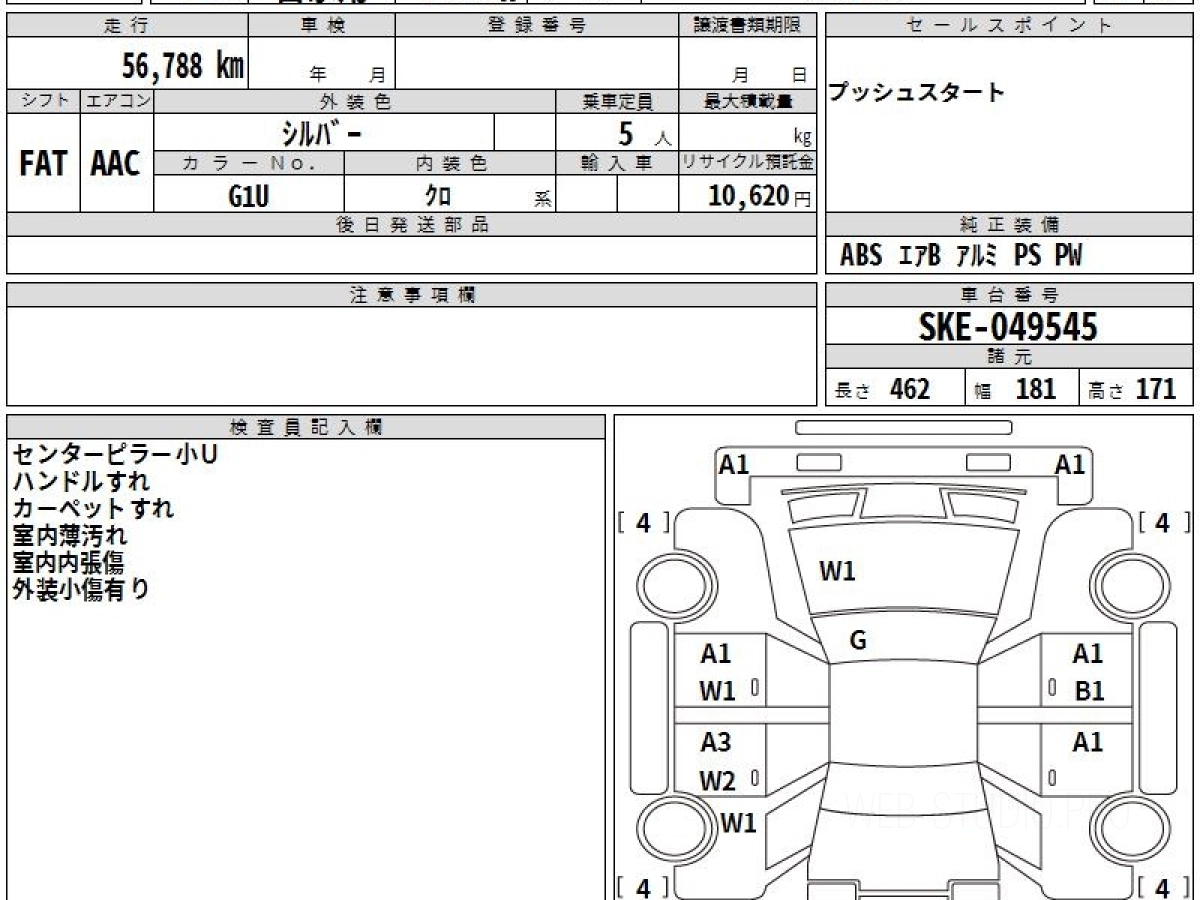This screenshot has height=900, width=1200.
Task: Click the カーペットすれ note
Action: [93, 508]
